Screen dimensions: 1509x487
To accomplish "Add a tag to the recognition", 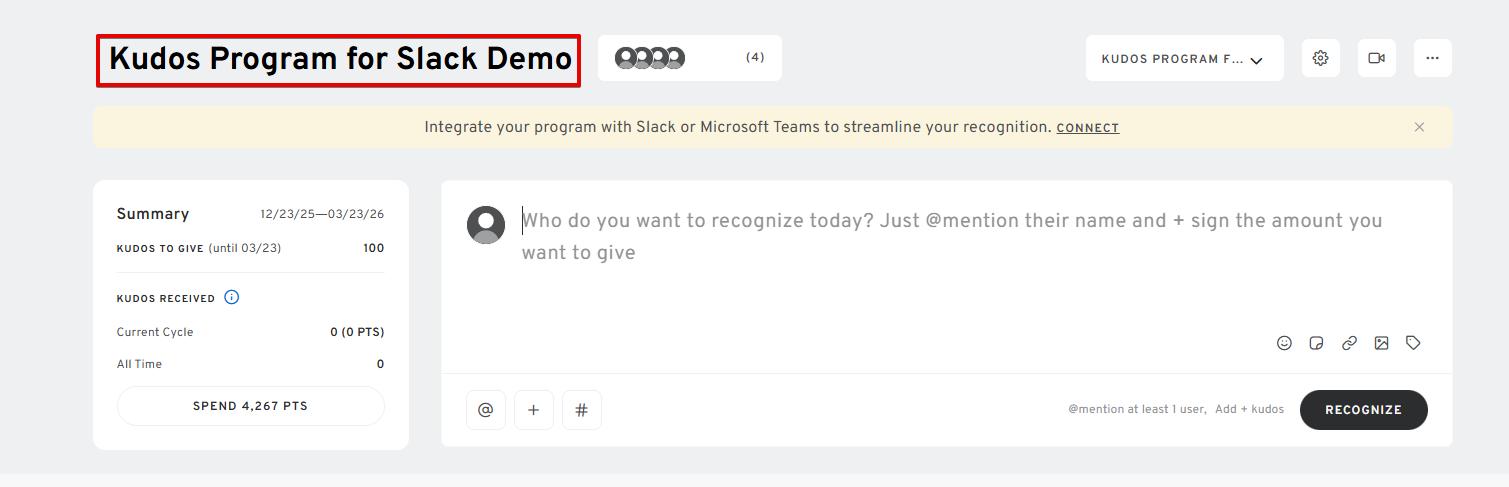I will (1413, 343).
